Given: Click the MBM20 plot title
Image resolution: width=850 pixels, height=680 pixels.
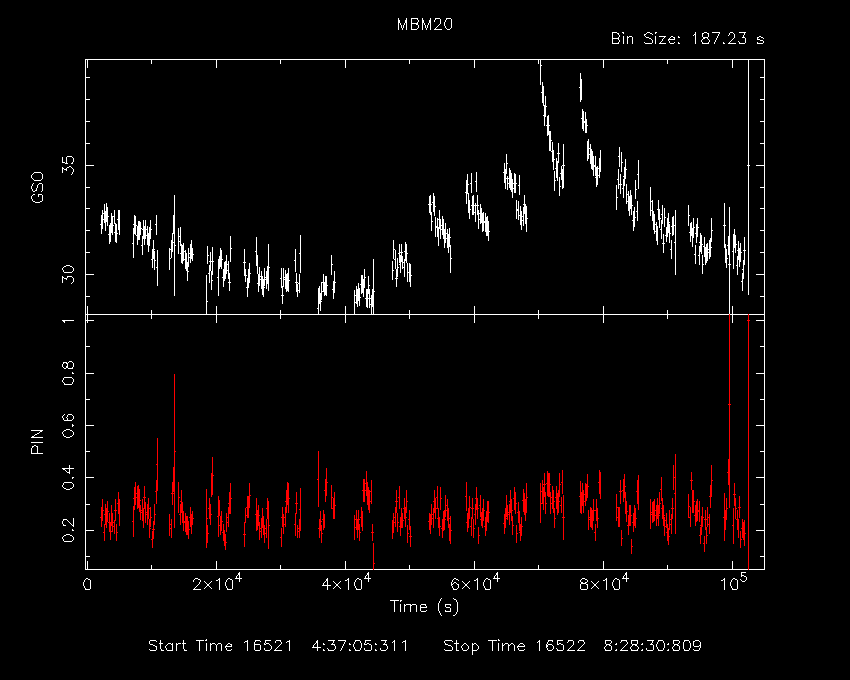Looking at the screenshot, I should (x=424, y=24).
